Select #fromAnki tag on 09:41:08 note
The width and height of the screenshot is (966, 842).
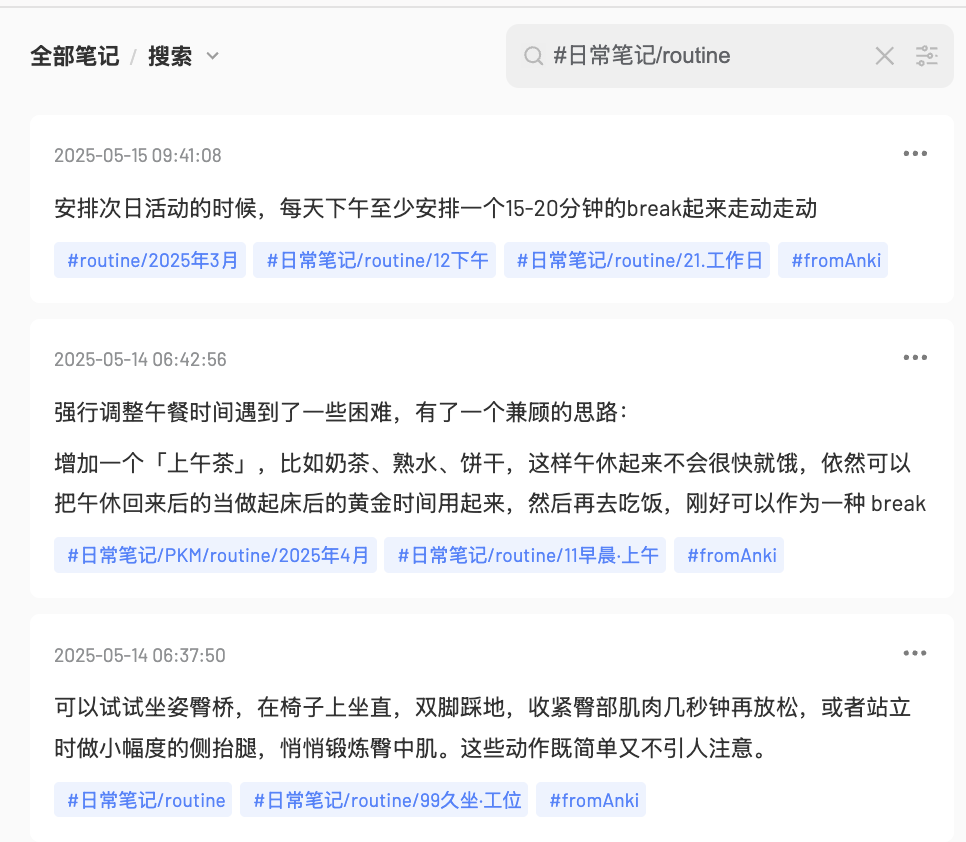point(833,260)
